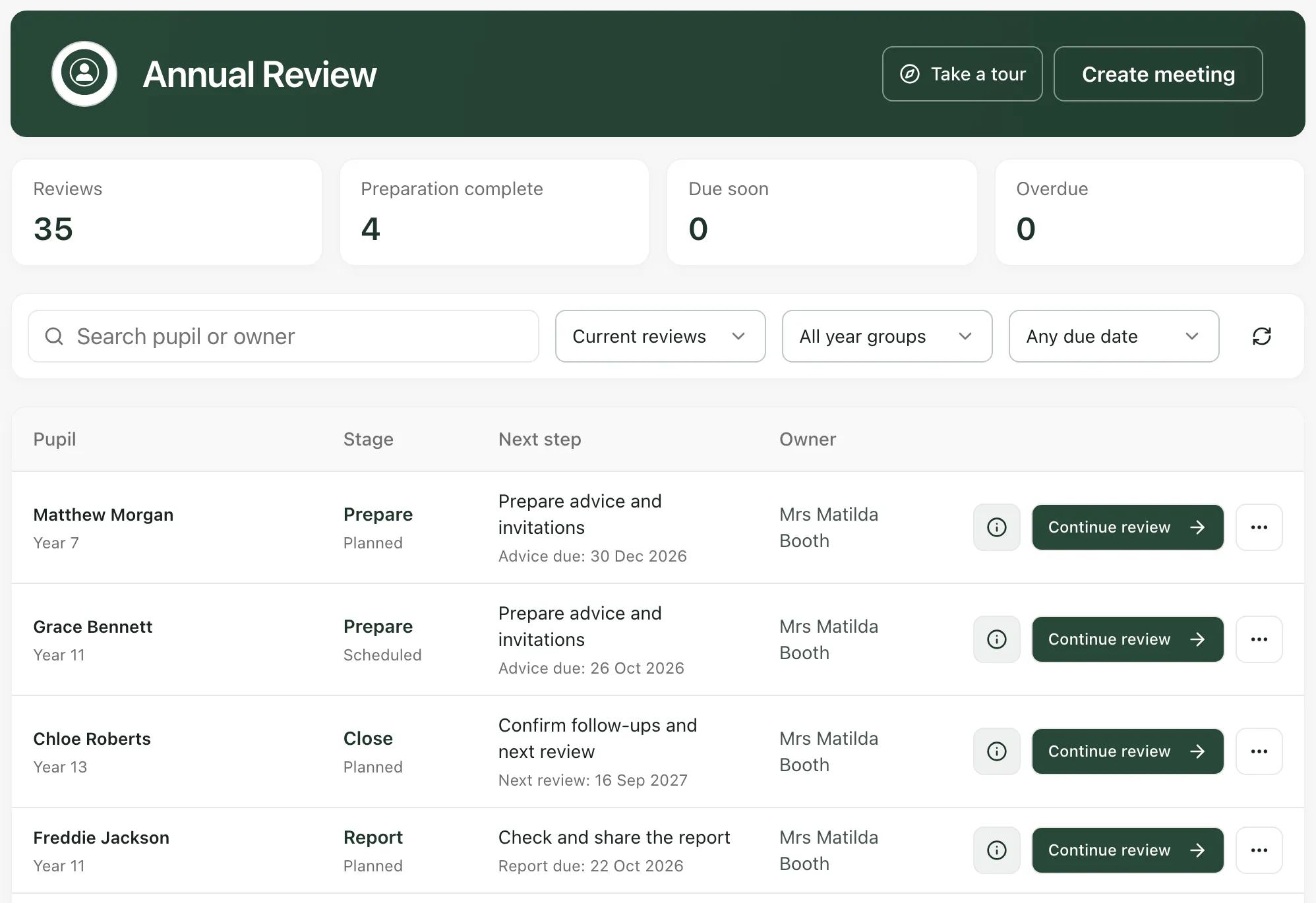This screenshot has width=1316, height=903.
Task: Open info for Chloe Roberts's review
Action: click(997, 751)
